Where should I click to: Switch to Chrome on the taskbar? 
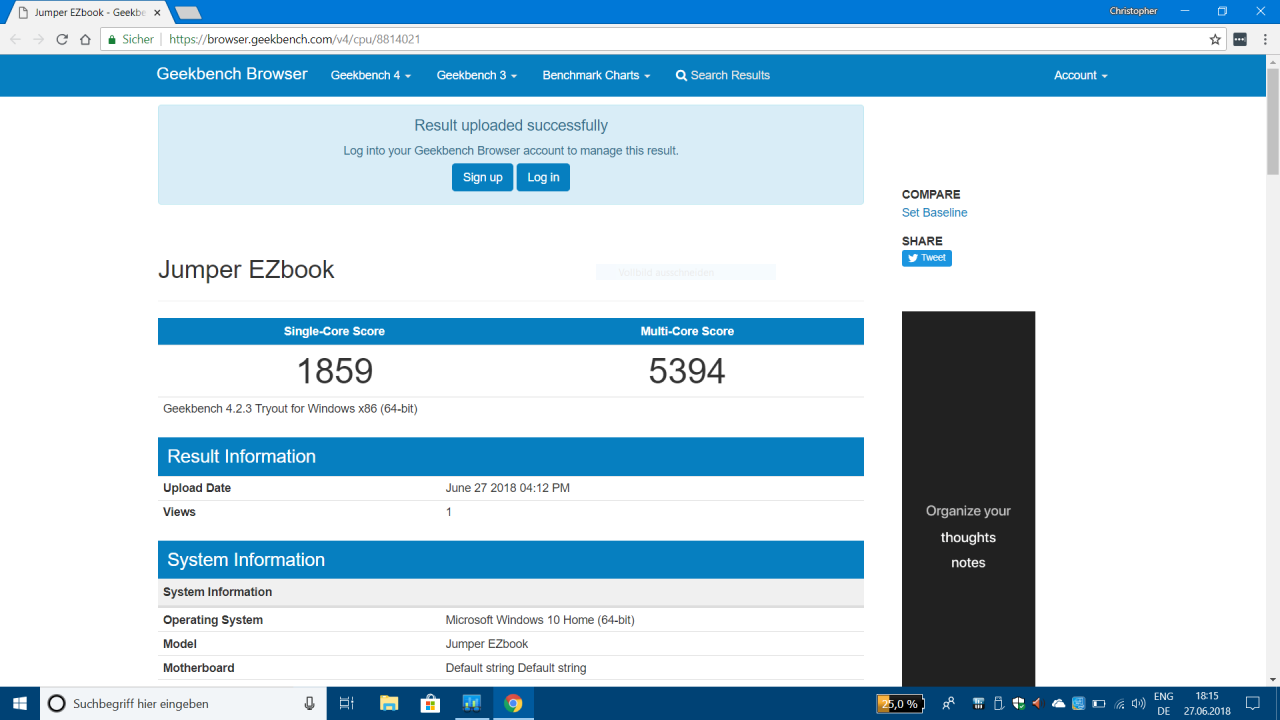513,703
